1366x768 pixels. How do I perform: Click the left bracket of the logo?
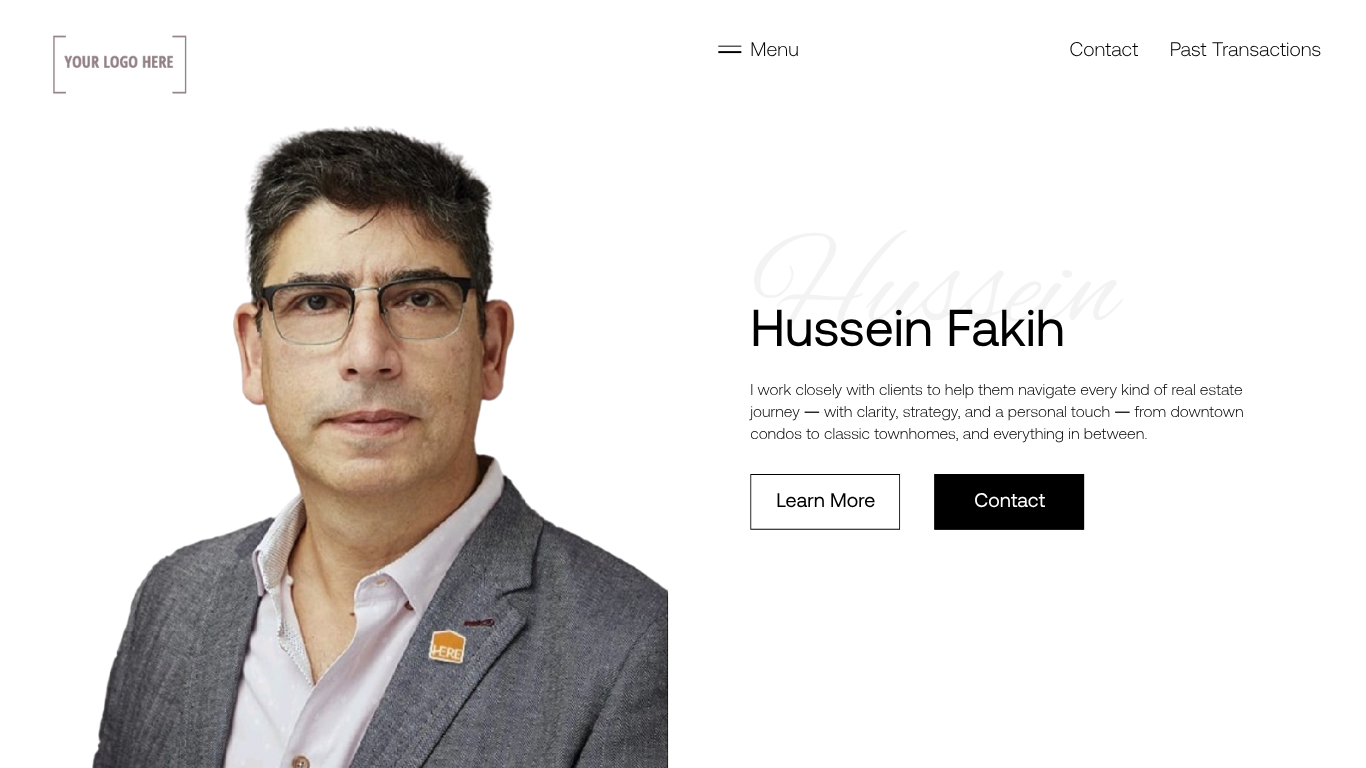[59, 64]
